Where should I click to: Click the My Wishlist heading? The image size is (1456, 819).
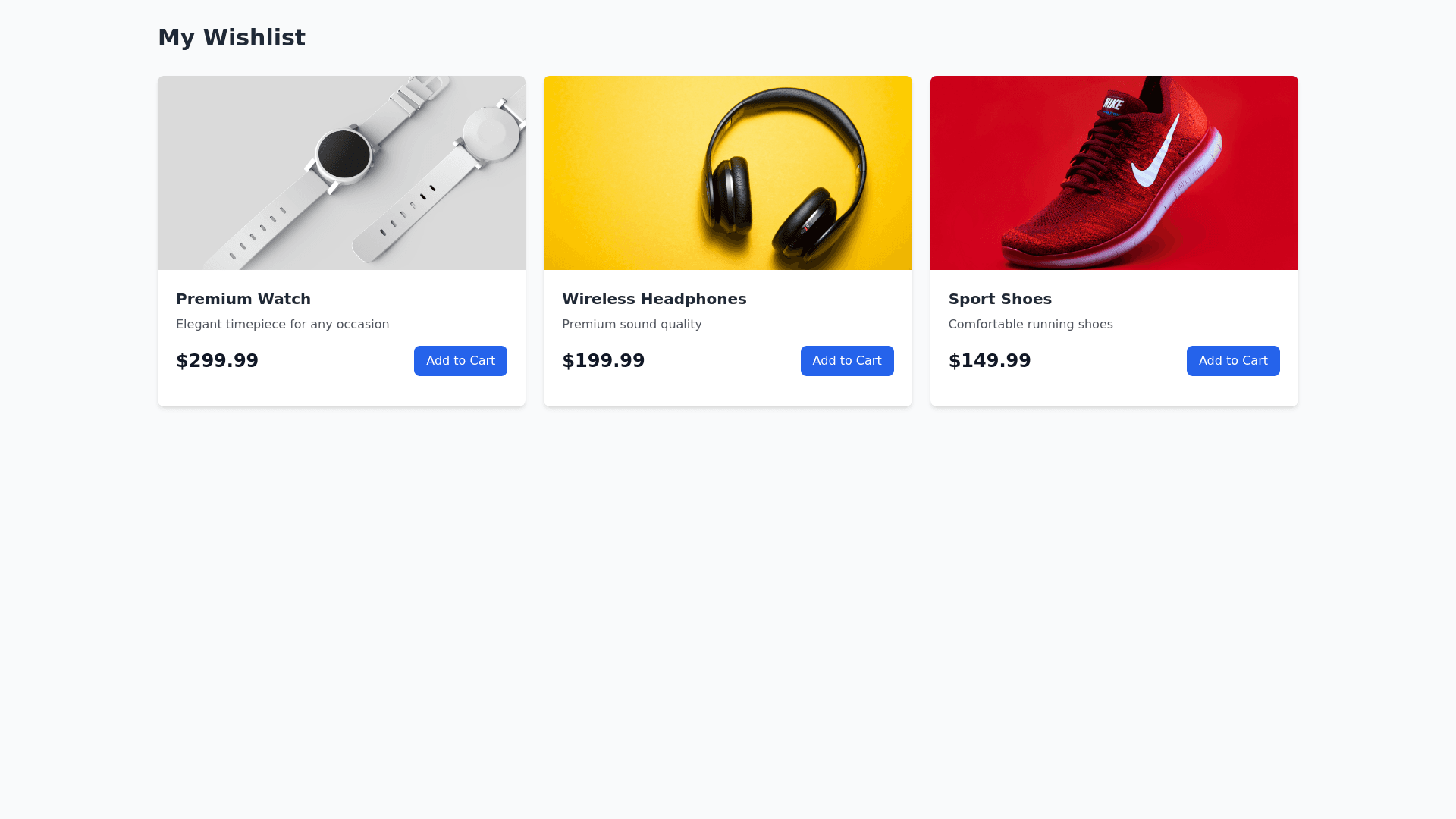coord(231,37)
